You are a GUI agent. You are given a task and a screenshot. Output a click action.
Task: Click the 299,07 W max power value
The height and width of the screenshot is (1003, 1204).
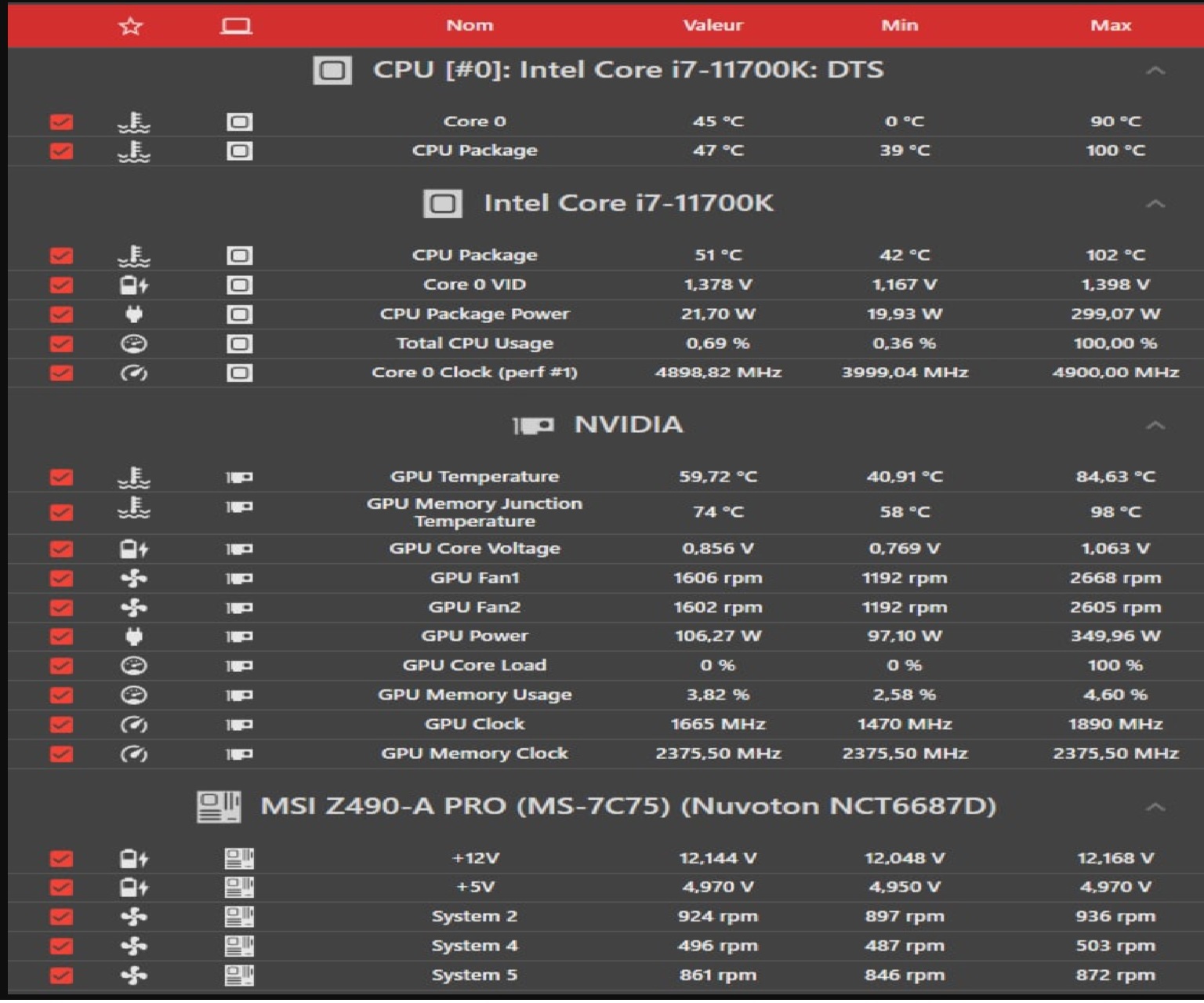tap(1115, 314)
